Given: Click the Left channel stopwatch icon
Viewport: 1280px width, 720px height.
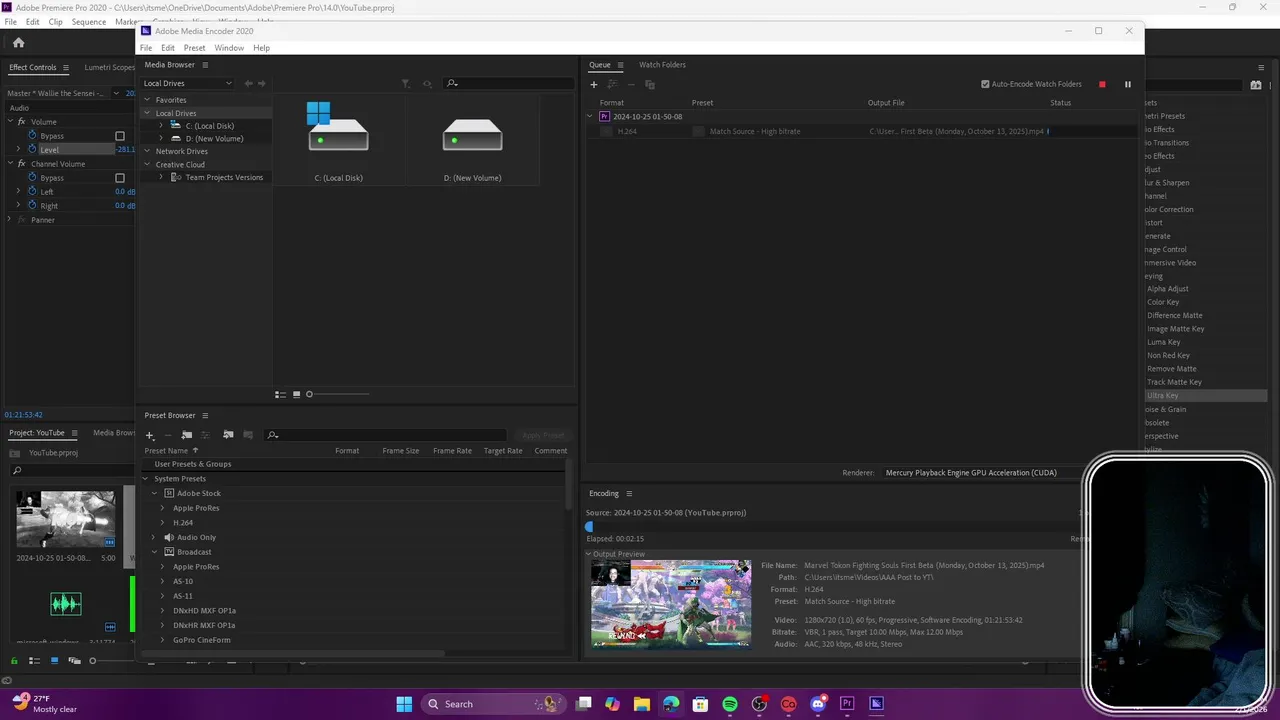Looking at the screenshot, I should 32,191.
